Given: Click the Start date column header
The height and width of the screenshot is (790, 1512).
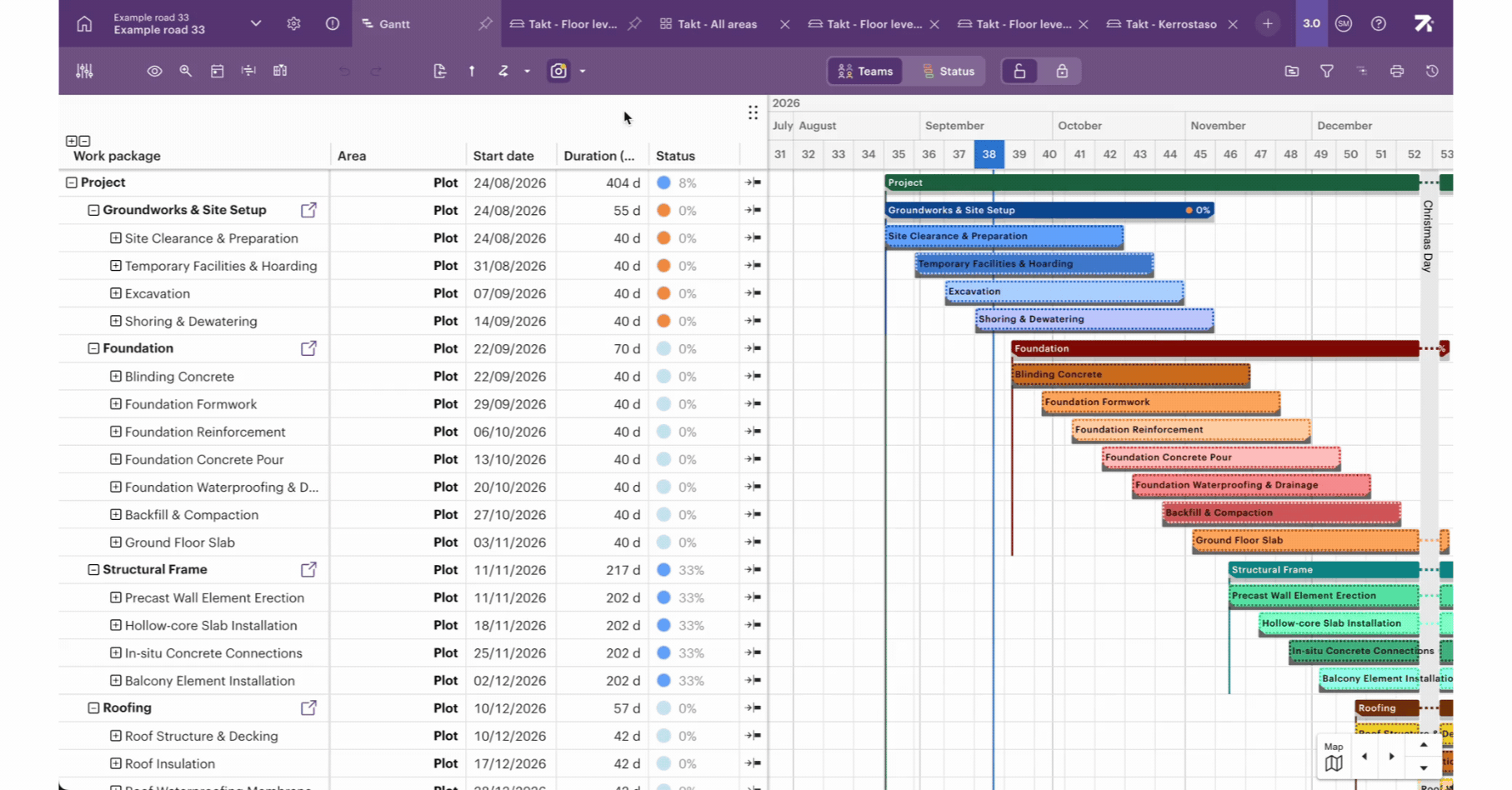Looking at the screenshot, I should click(503, 156).
